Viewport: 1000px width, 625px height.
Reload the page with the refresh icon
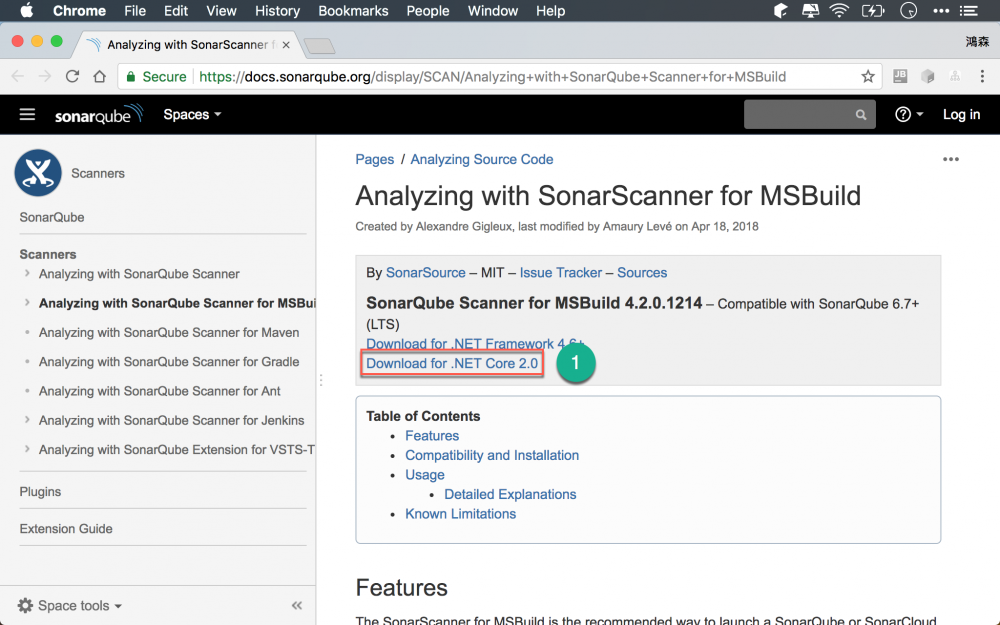click(x=71, y=75)
